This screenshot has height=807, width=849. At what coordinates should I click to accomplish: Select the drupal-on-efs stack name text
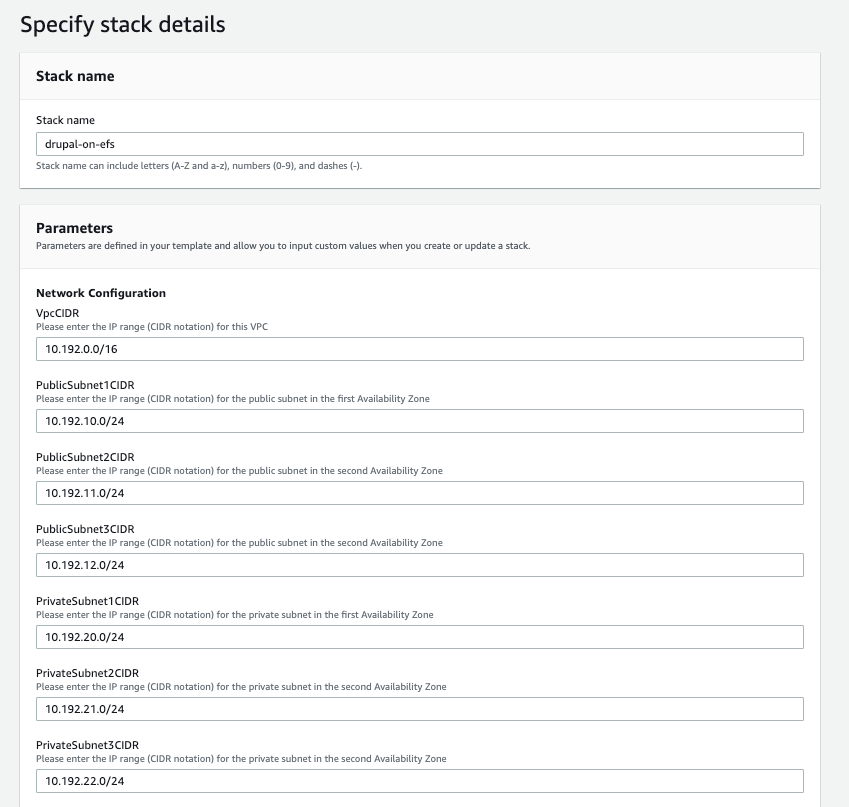[x=85, y=143]
